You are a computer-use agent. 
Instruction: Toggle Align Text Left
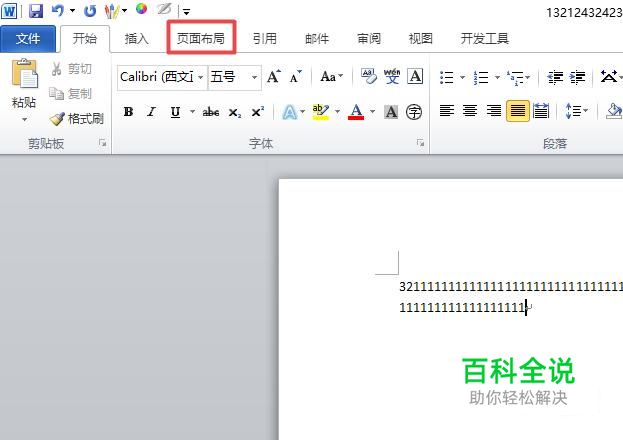point(447,110)
